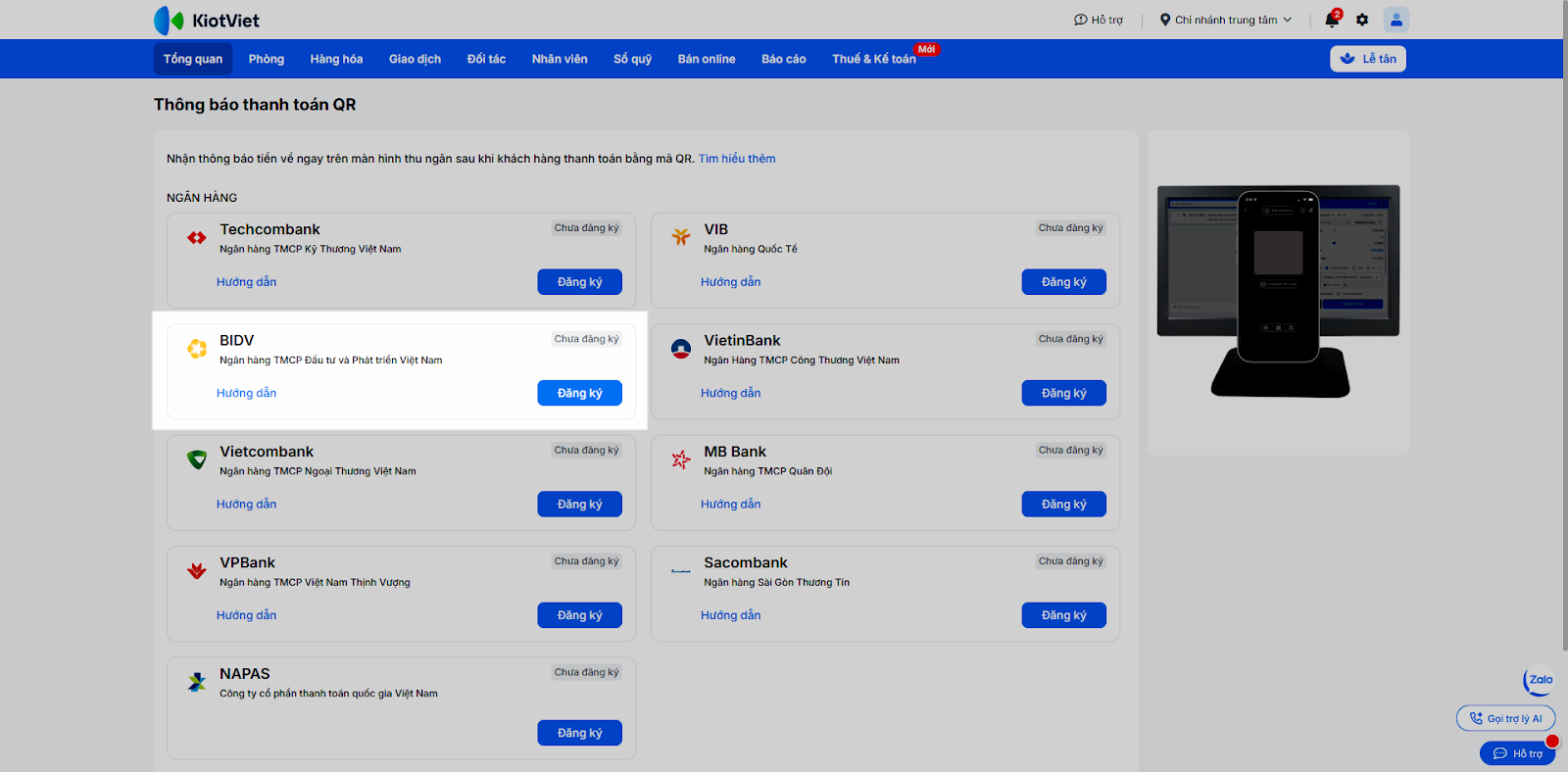1568x772 pixels.
Task: Click the VPBank logo icon
Action: (x=197, y=570)
